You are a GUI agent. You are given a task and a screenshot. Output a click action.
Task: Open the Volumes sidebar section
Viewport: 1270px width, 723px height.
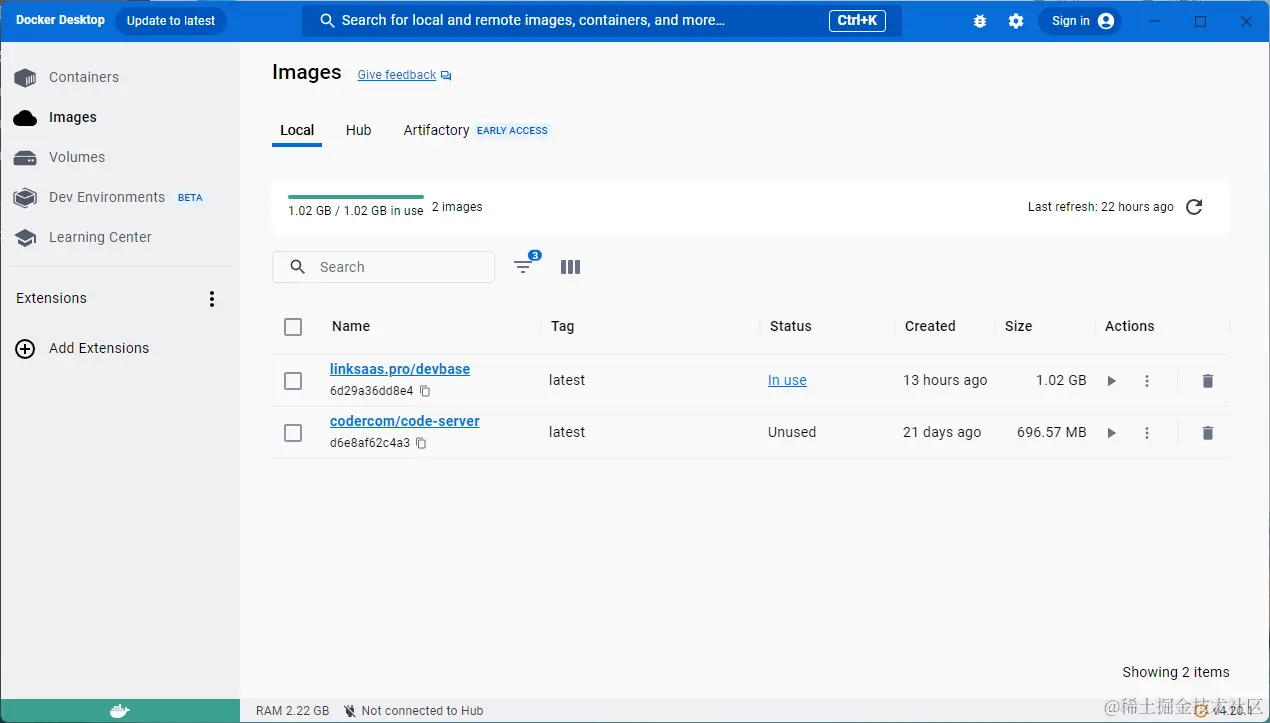(77, 157)
